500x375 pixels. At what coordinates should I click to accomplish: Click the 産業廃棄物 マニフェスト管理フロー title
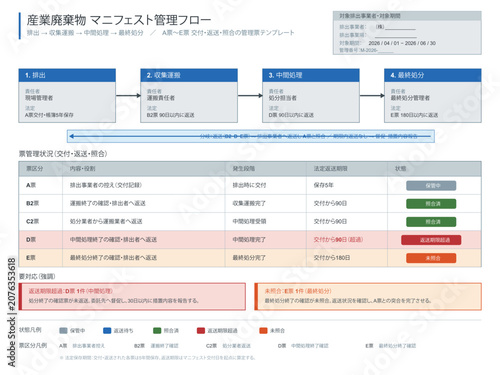pos(119,20)
